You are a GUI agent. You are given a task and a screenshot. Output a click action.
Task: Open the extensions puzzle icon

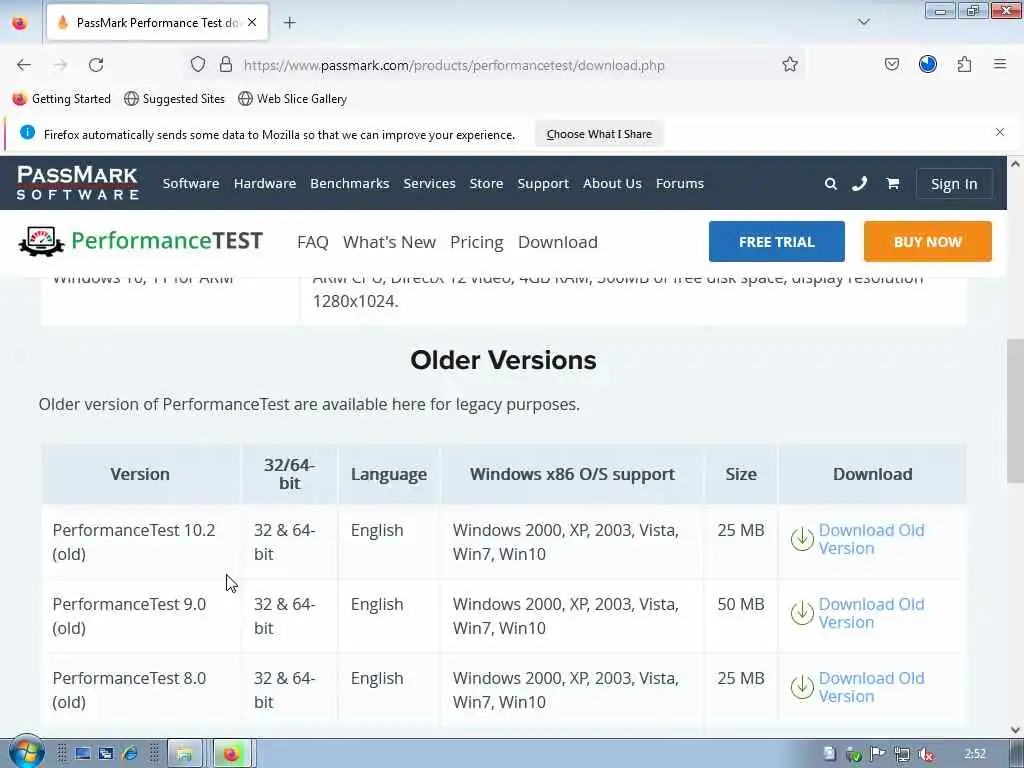click(x=964, y=65)
